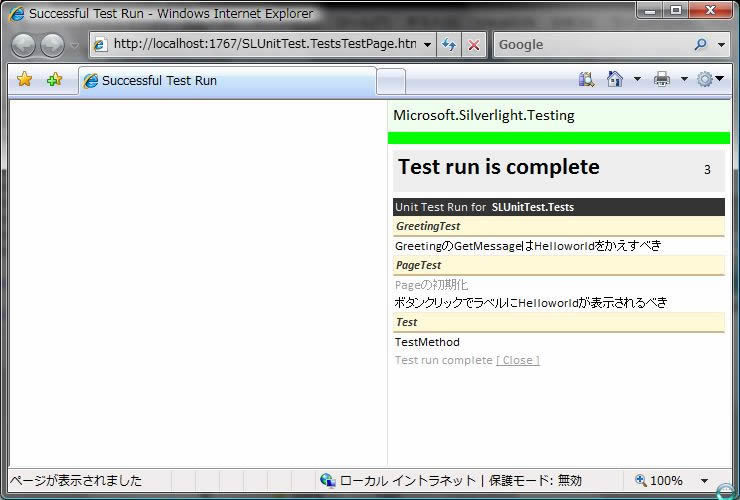The width and height of the screenshot is (740, 500).
Task: Click the Internet Explorer tab page icon
Action: click(90, 81)
